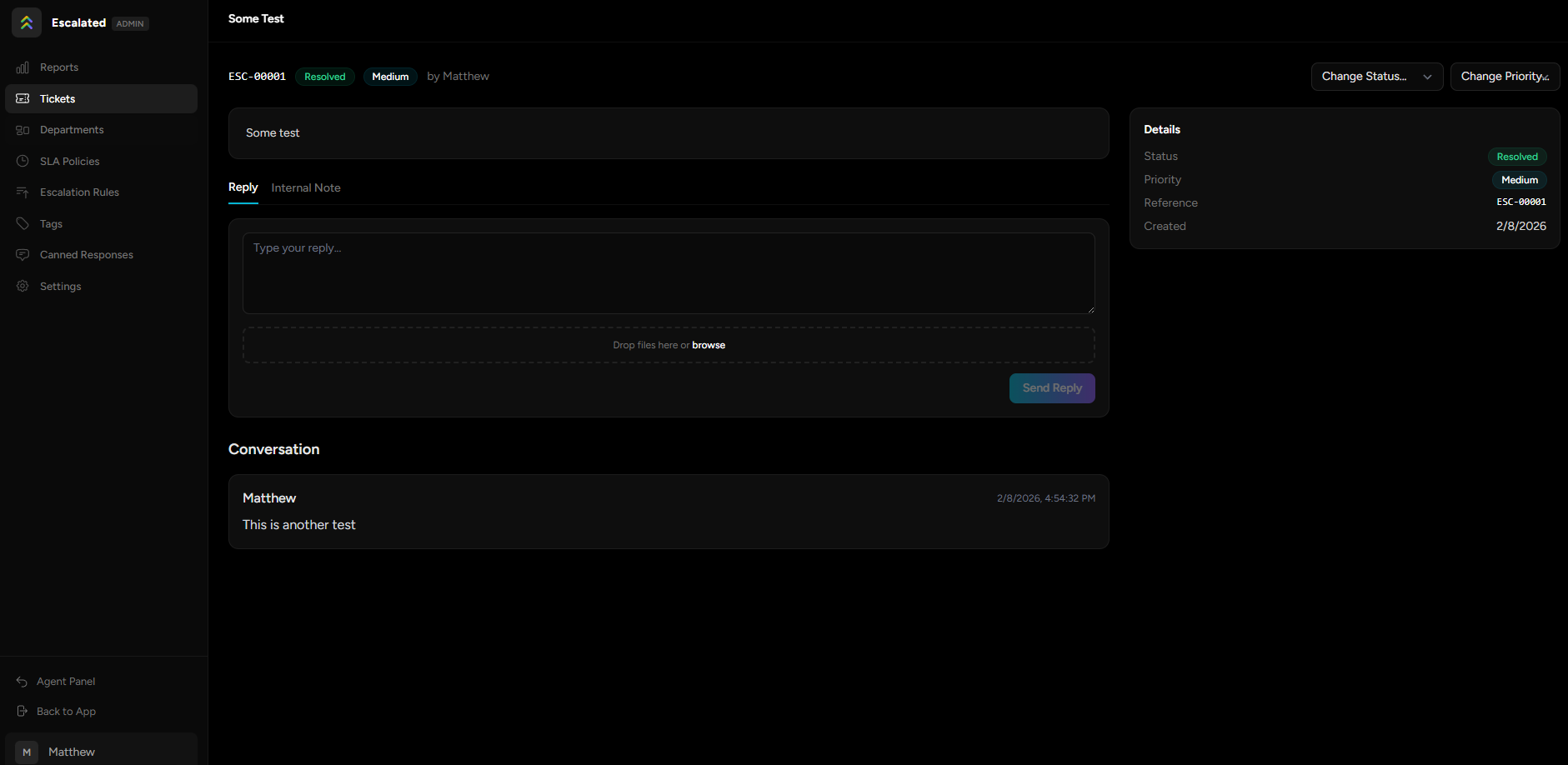Click the Resolved status badge
This screenshot has width=1568, height=765.
pos(324,76)
